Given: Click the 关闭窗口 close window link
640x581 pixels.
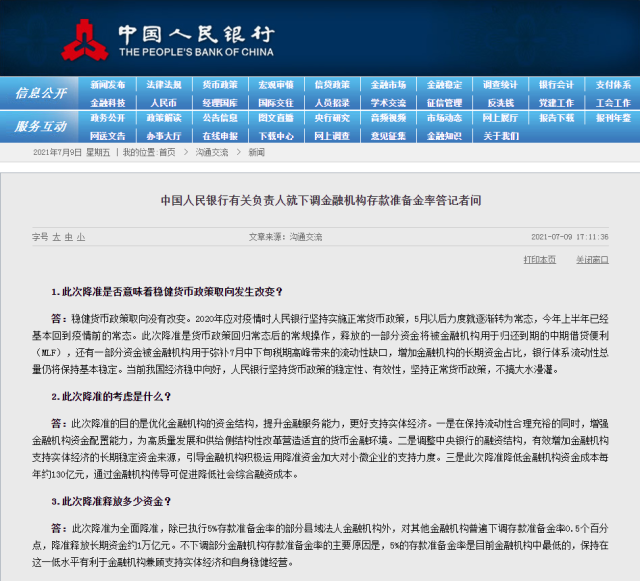Looking at the screenshot, I should pyautogui.click(x=592, y=260).
